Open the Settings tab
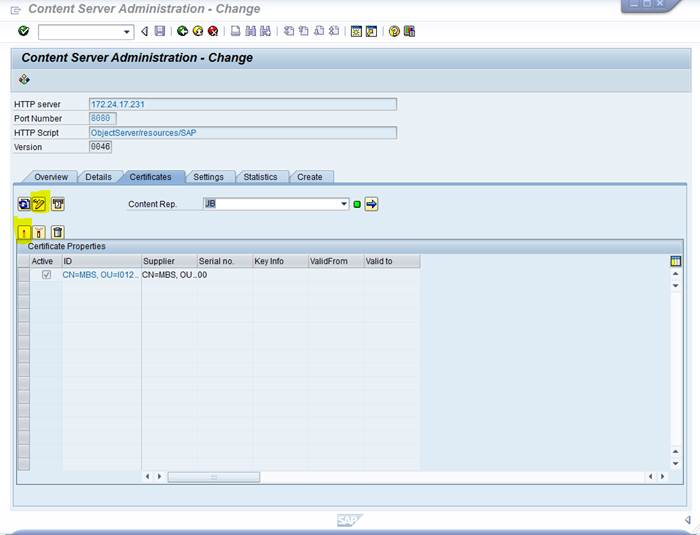 208,177
